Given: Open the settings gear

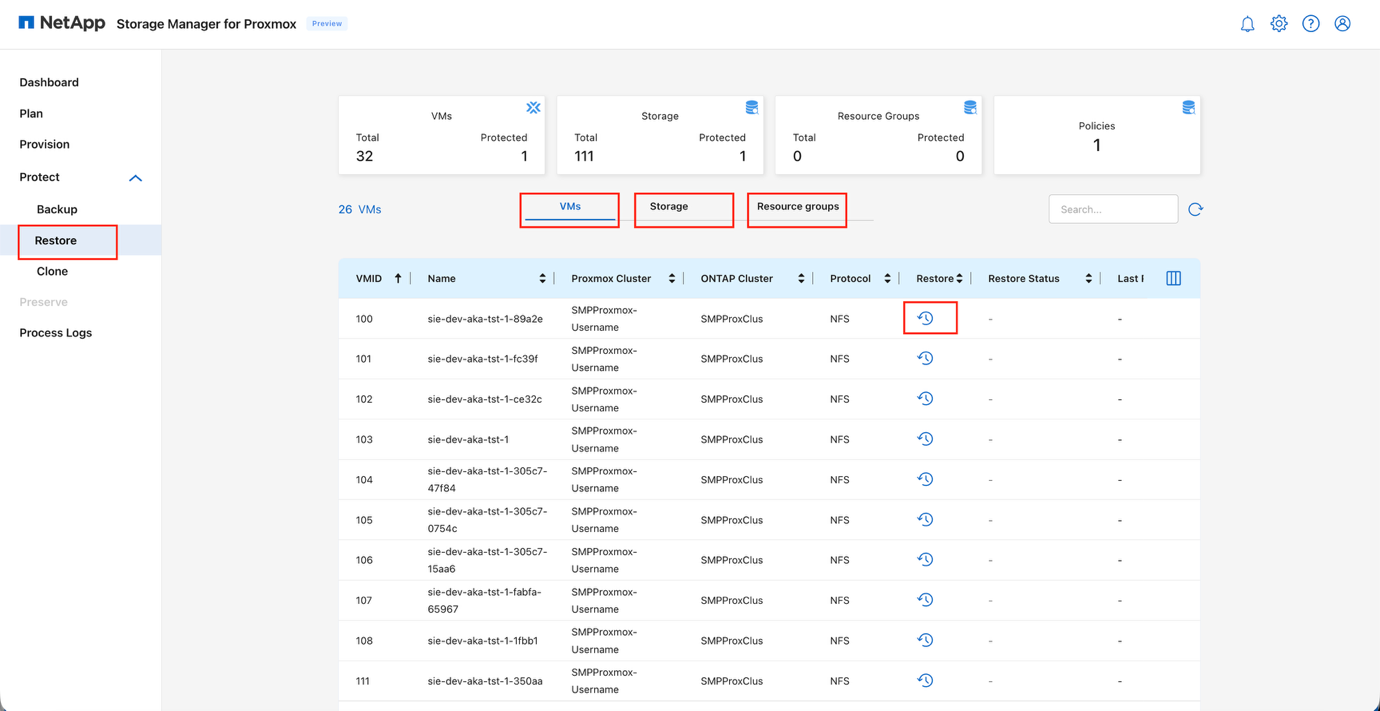Looking at the screenshot, I should coord(1279,23).
